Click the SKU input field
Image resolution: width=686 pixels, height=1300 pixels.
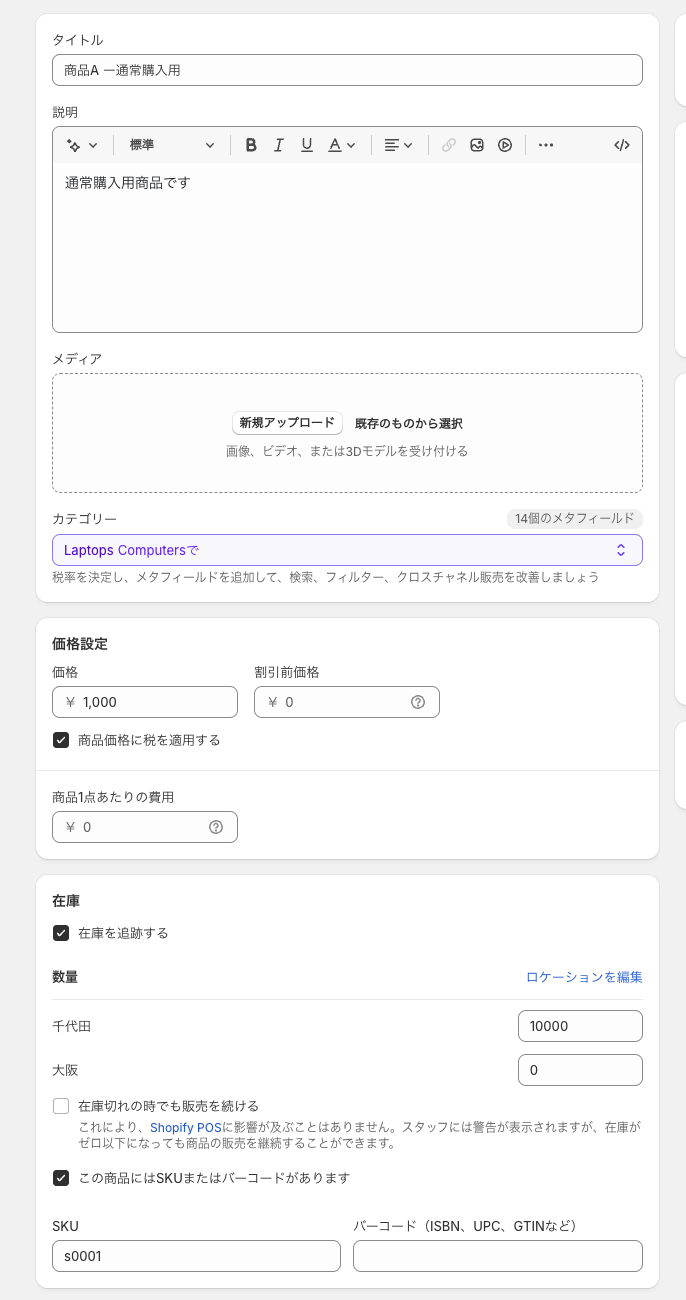tap(196, 1256)
